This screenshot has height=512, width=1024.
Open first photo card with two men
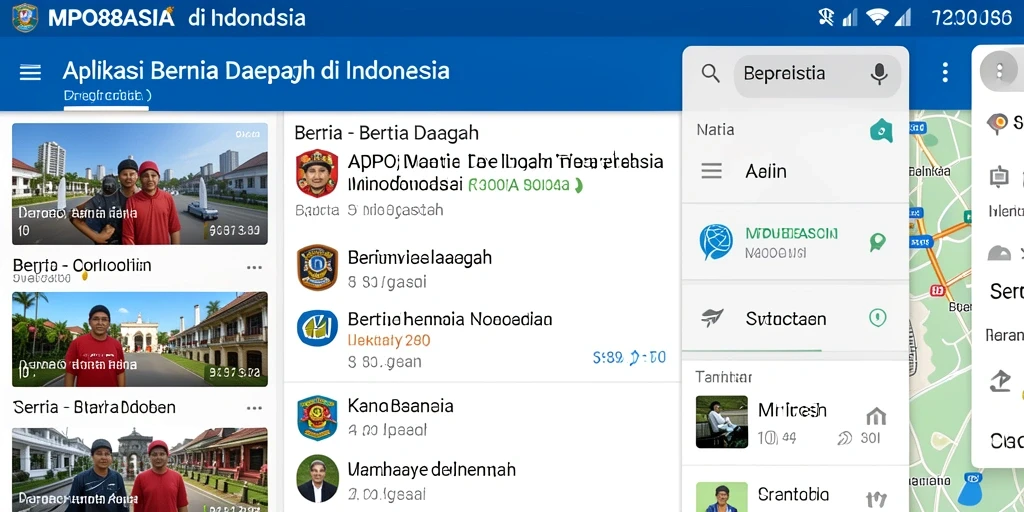(x=140, y=184)
